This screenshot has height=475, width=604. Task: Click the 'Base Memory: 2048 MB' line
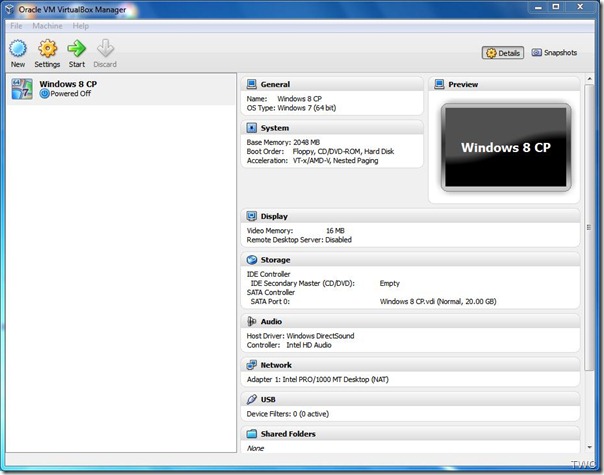(x=283, y=142)
